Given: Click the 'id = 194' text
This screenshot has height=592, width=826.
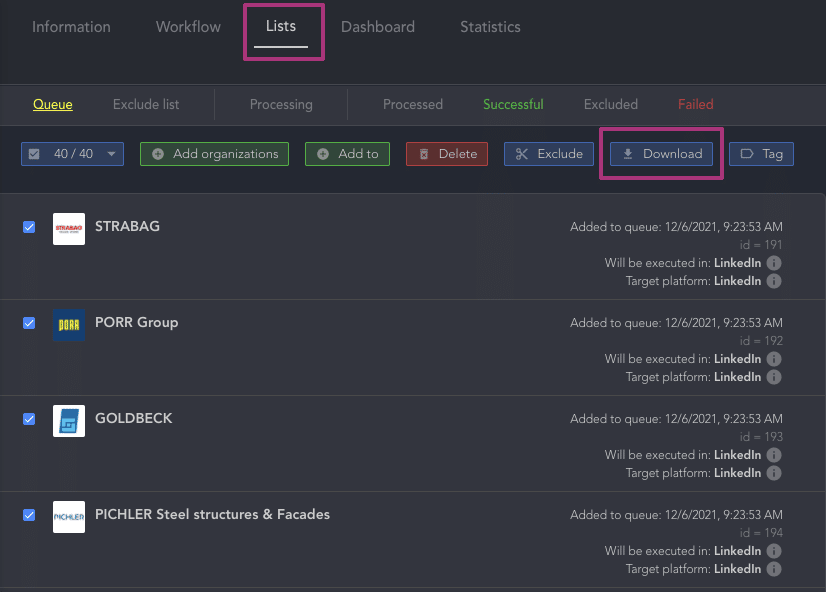Looking at the screenshot, I should click(x=761, y=533).
